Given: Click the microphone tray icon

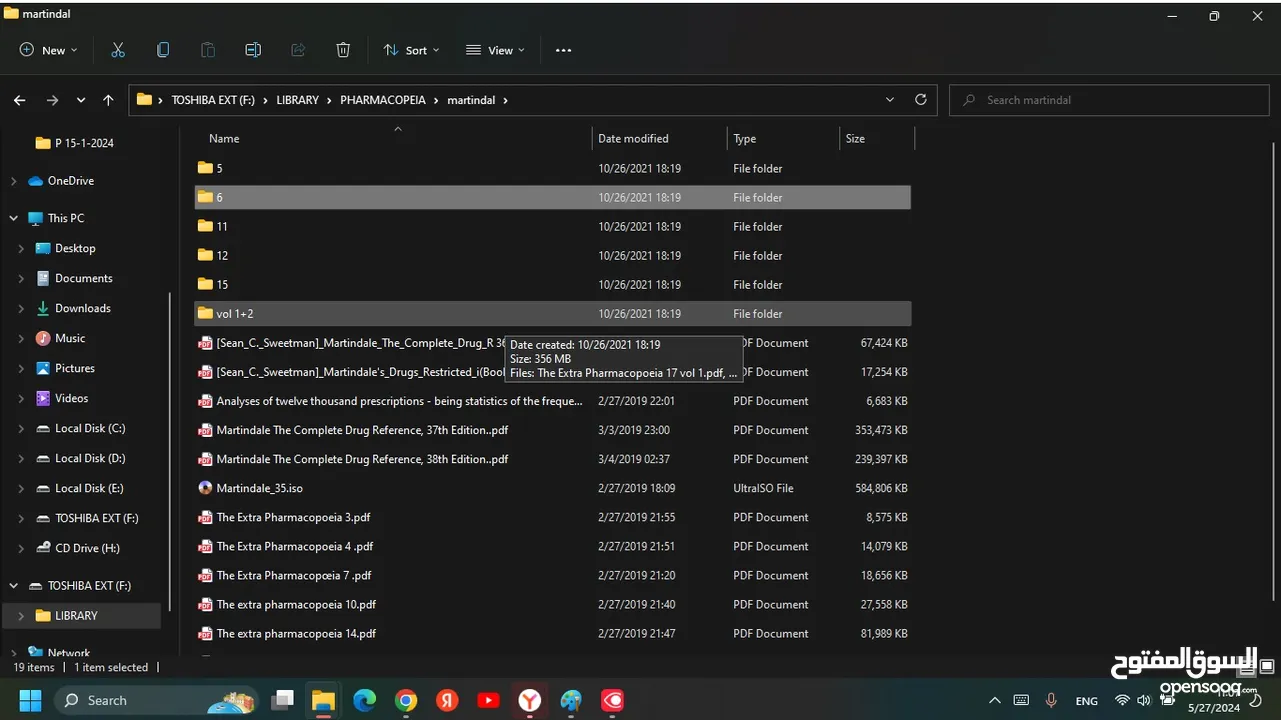Looking at the screenshot, I should click(1051, 700).
